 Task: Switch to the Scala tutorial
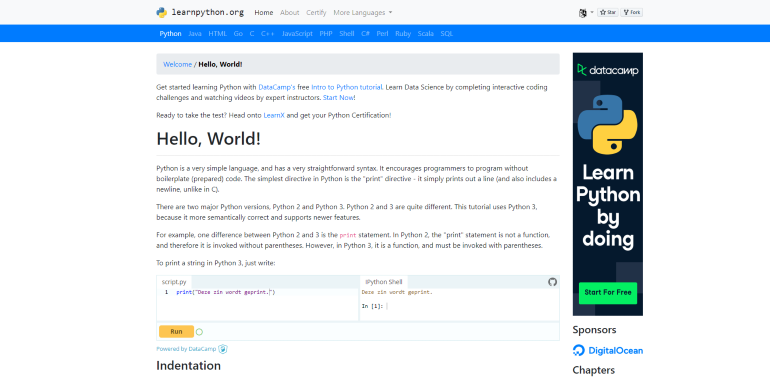point(426,34)
